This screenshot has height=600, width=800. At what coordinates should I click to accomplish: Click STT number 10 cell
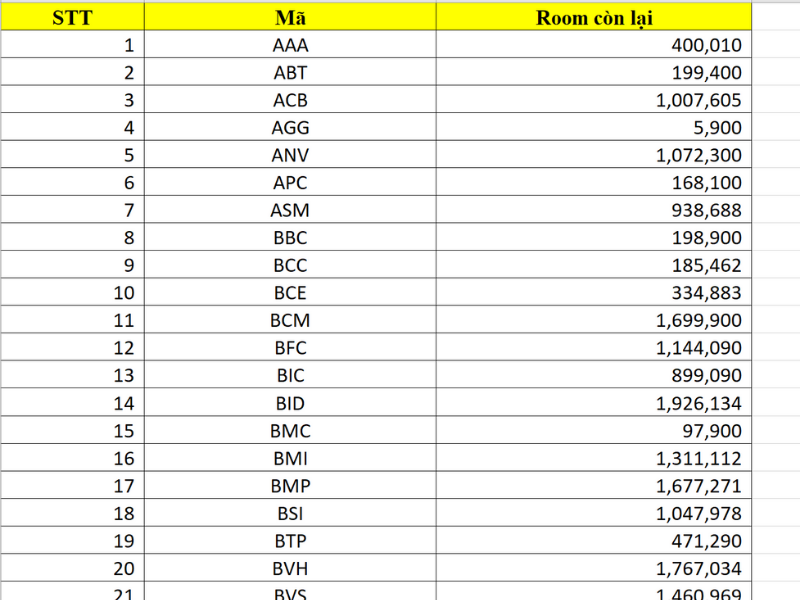[x=72, y=293]
